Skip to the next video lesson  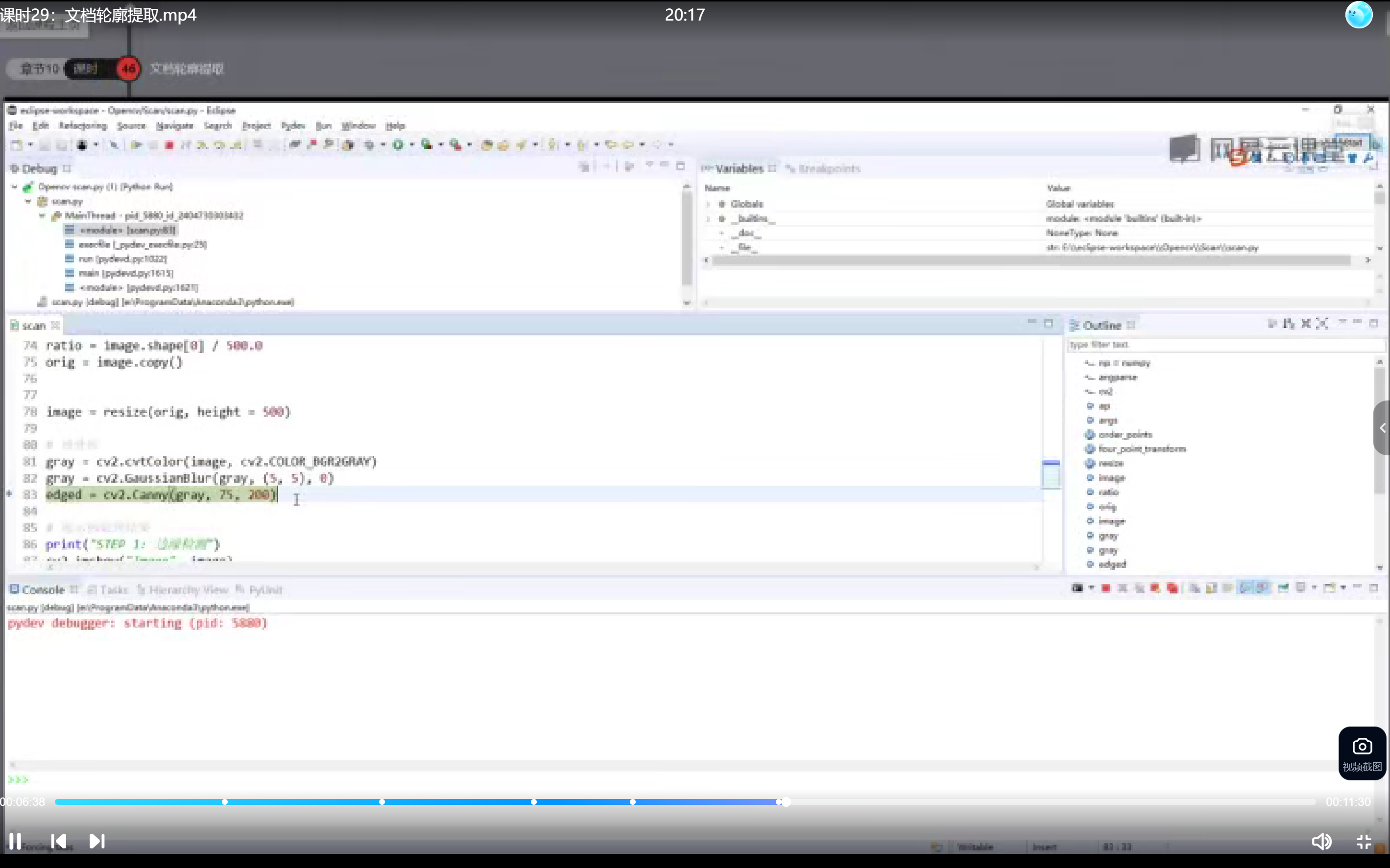tap(97, 841)
